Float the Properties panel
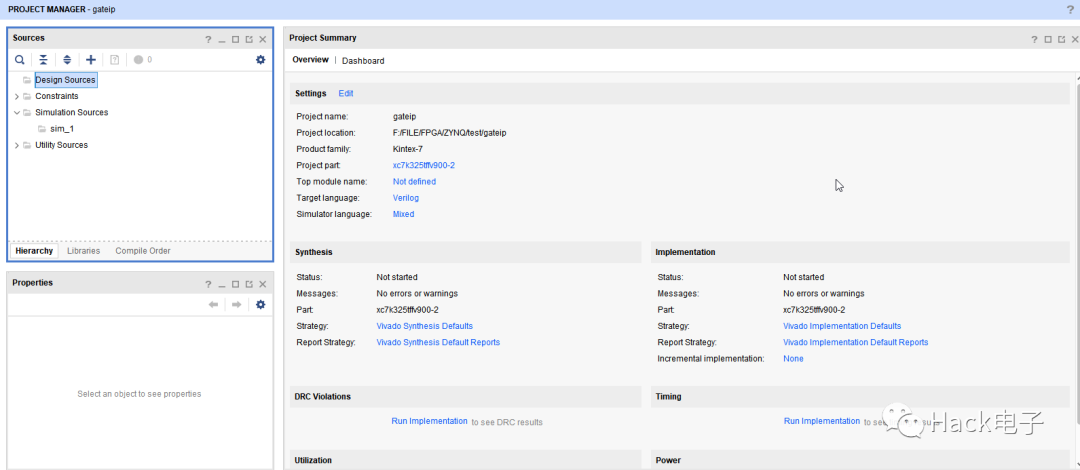This screenshot has height=470, width=1080. 249,284
